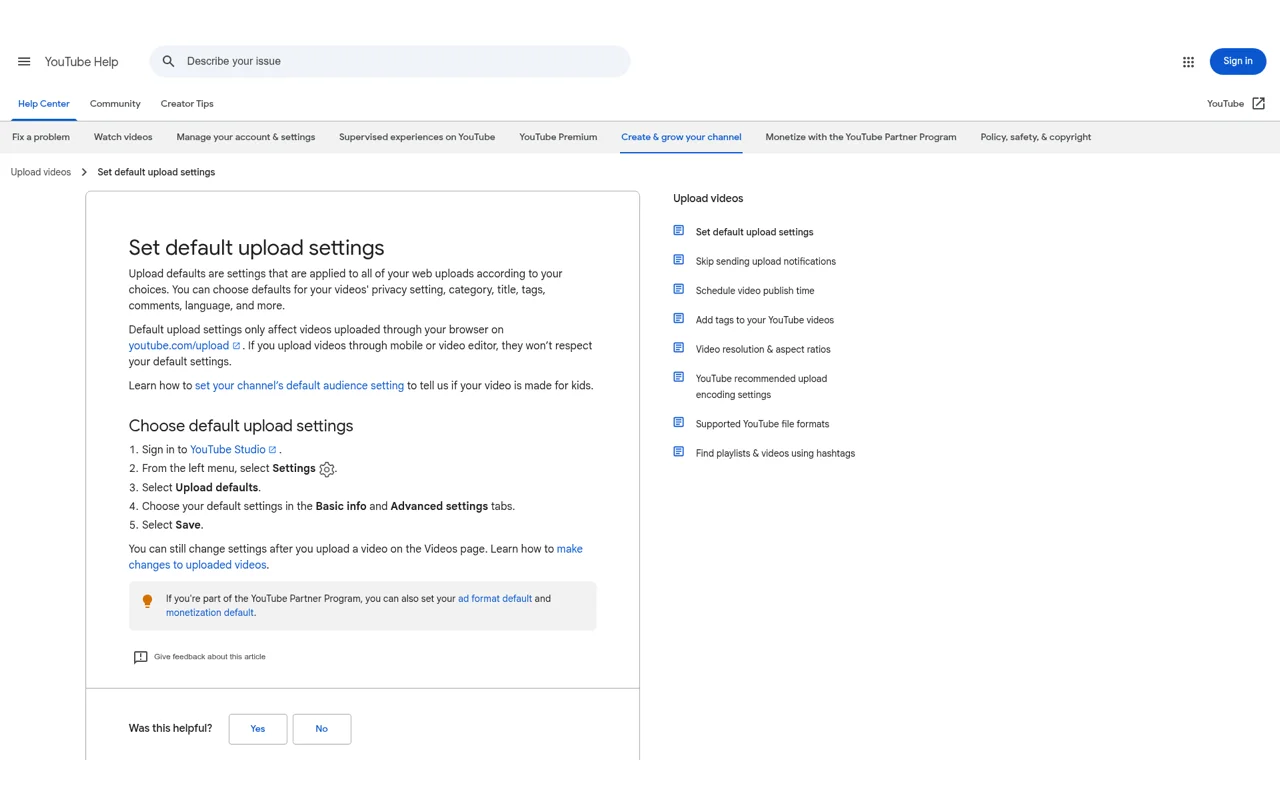Switch to the Help Center tab
The image size is (1280, 800).
[44, 104]
